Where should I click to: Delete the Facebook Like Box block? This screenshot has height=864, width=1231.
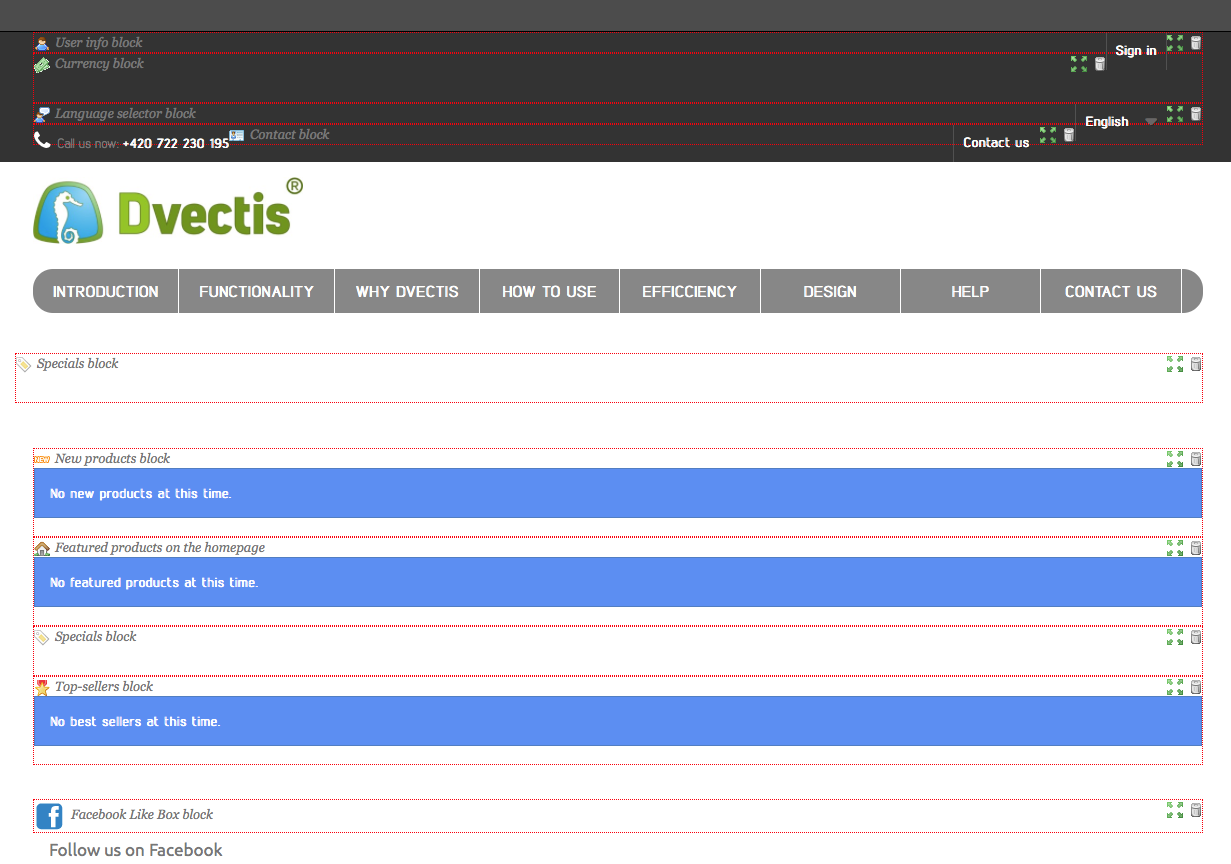1196,810
